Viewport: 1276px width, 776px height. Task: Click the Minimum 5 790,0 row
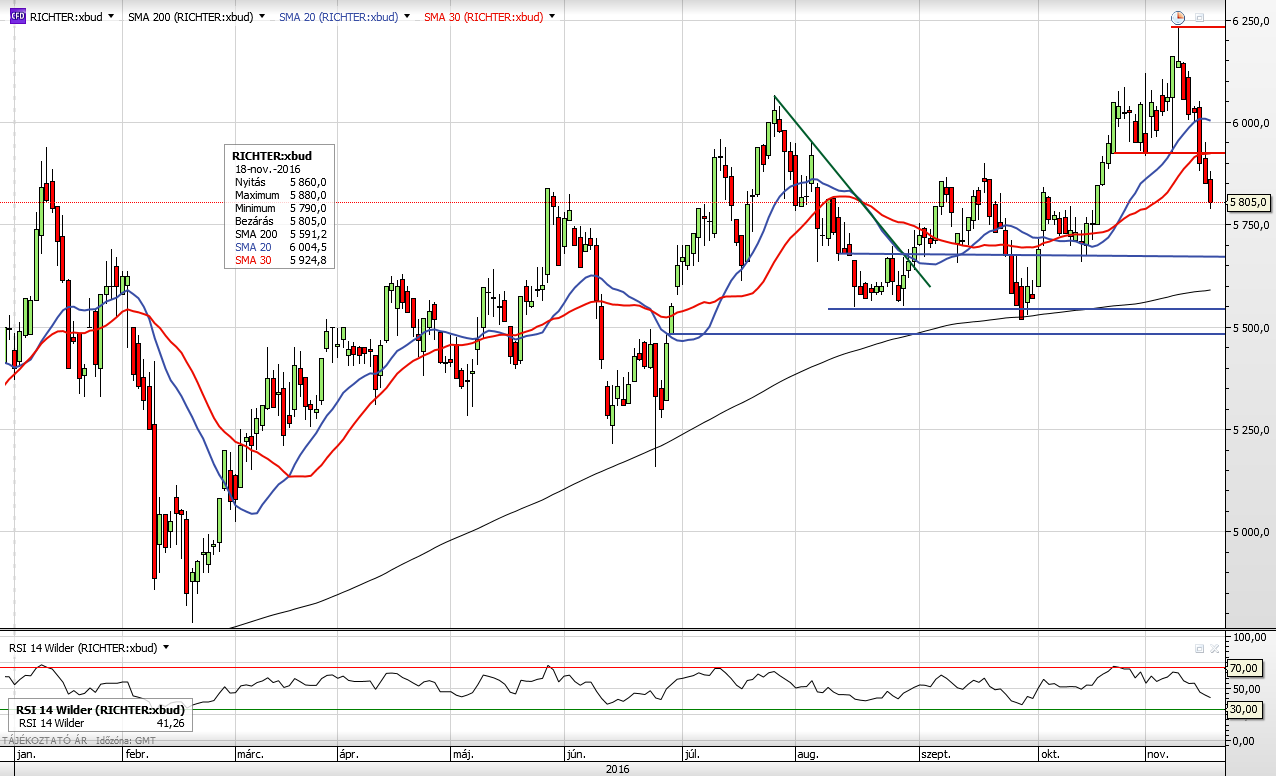280,208
